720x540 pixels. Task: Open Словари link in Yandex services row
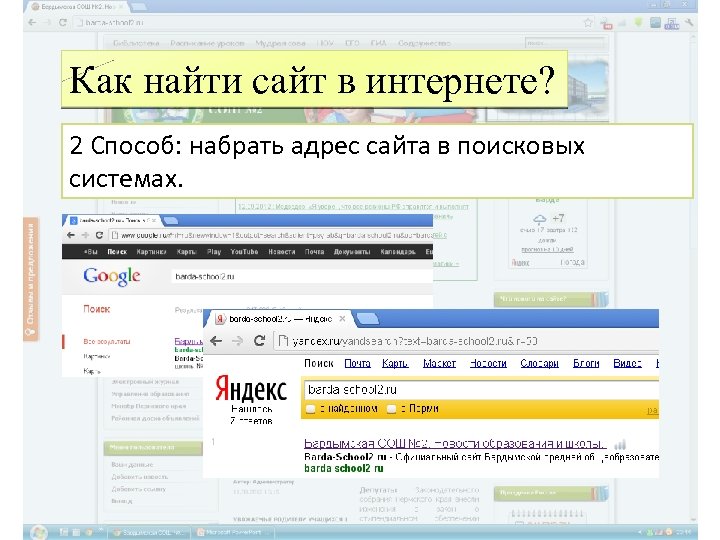pyautogui.click(x=540, y=363)
